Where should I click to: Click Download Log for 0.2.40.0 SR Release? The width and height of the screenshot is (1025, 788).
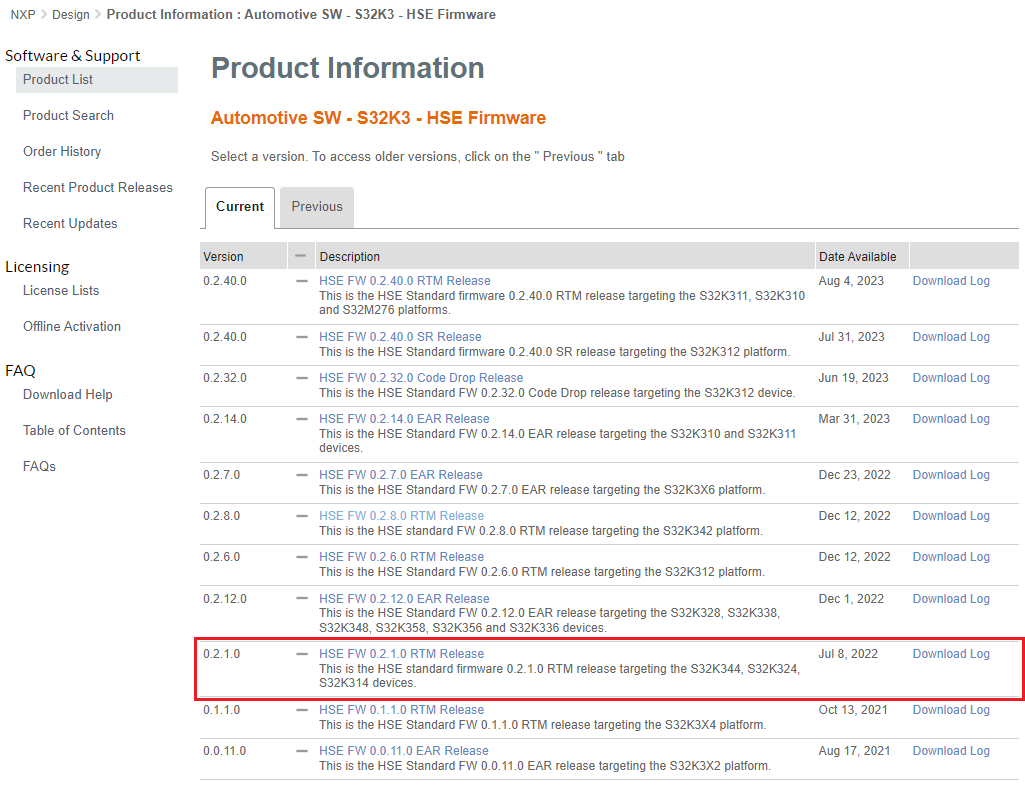point(950,336)
